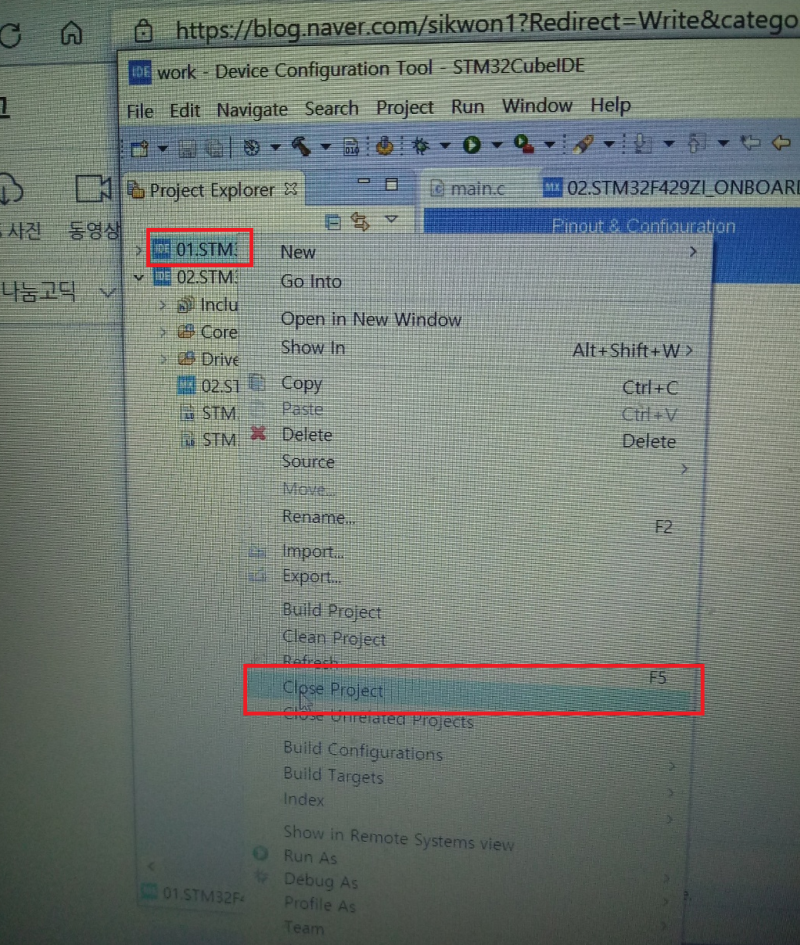Click the red X Delete icon in context menu
The height and width of the screenshot is (945, 800).
click(x=258, y=434)
